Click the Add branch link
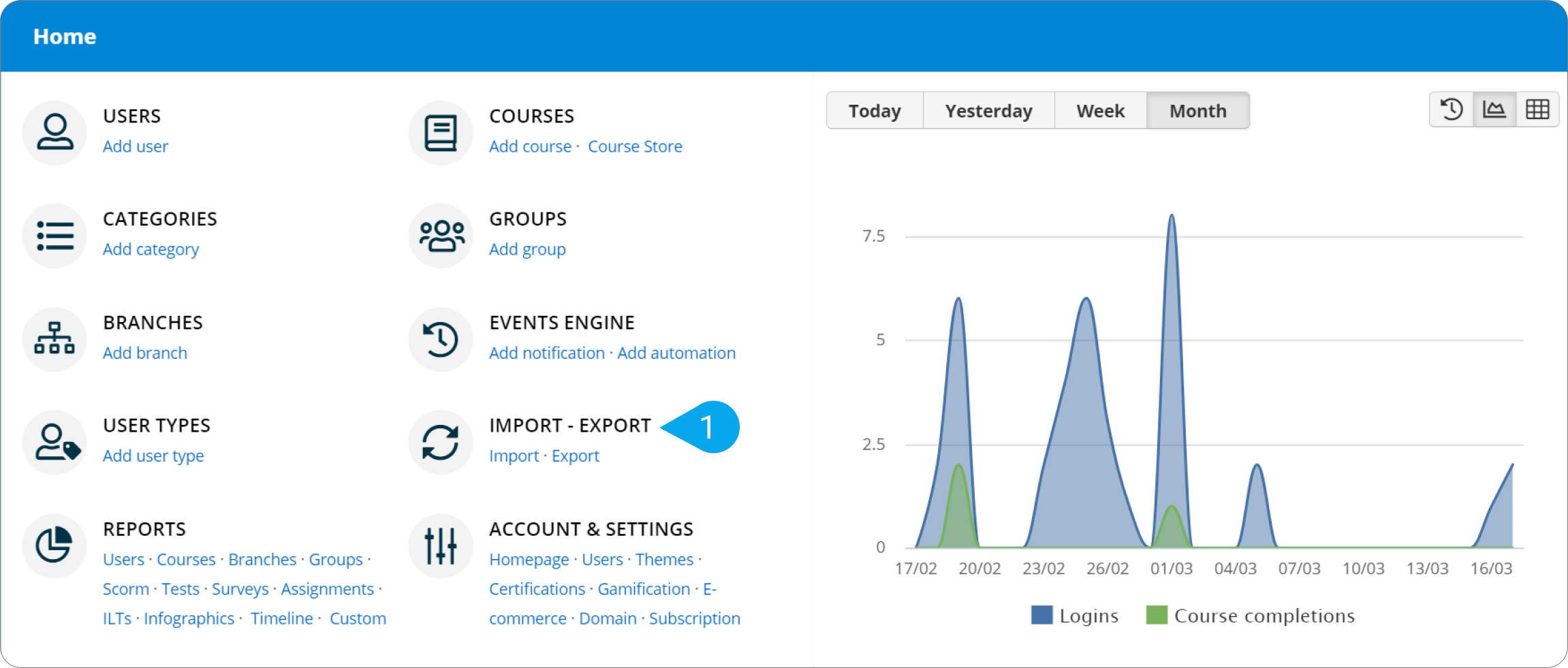 point(145,353)
